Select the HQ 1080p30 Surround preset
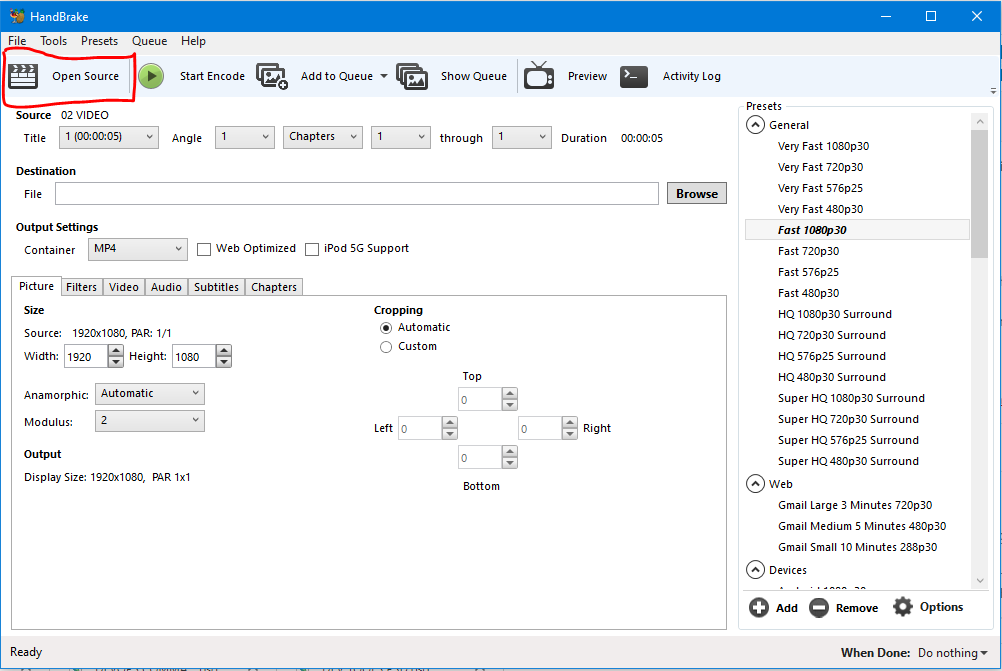1002x671 pixels. click(835, 314)
